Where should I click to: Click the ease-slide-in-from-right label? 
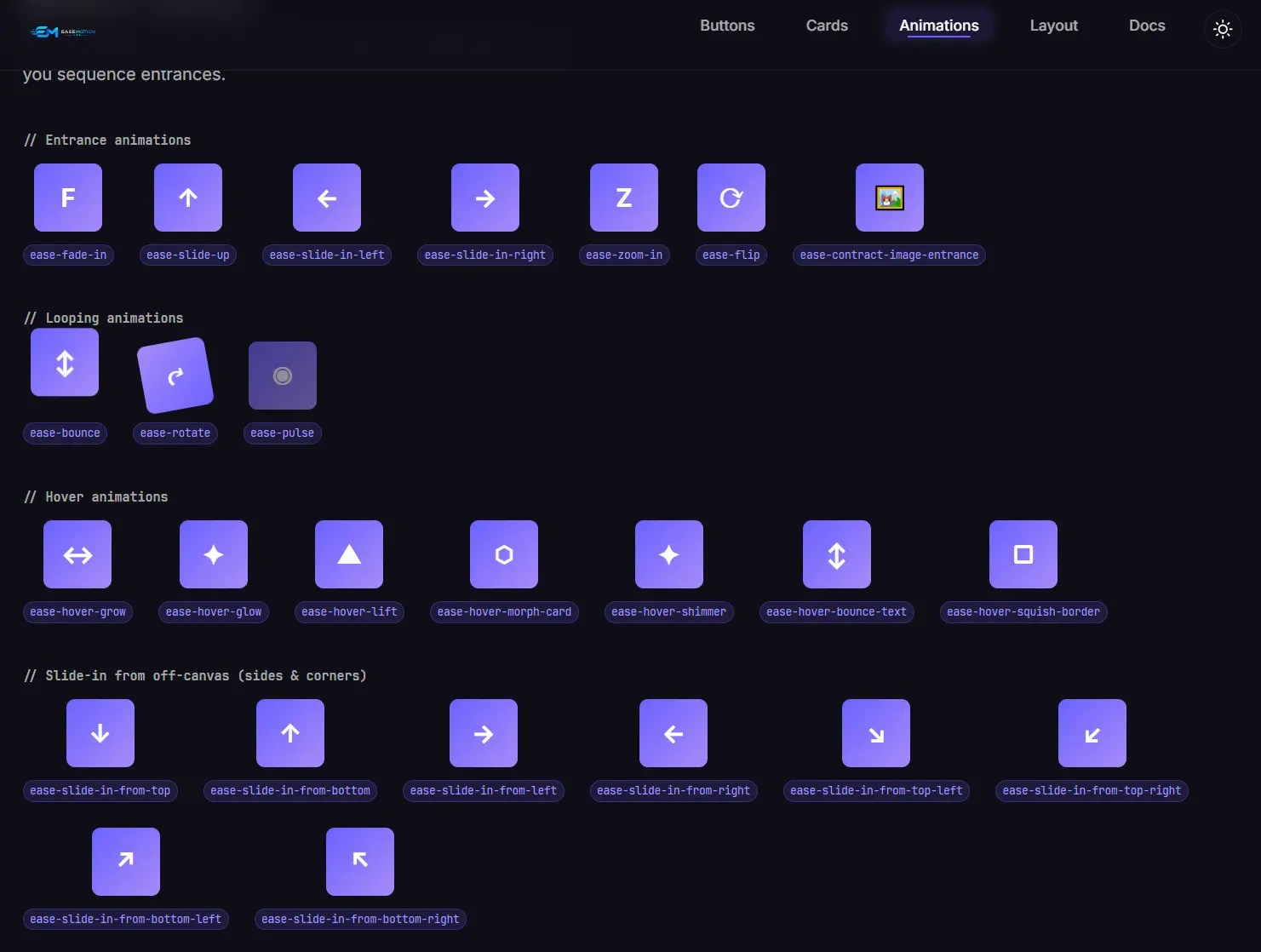[673, 790]
